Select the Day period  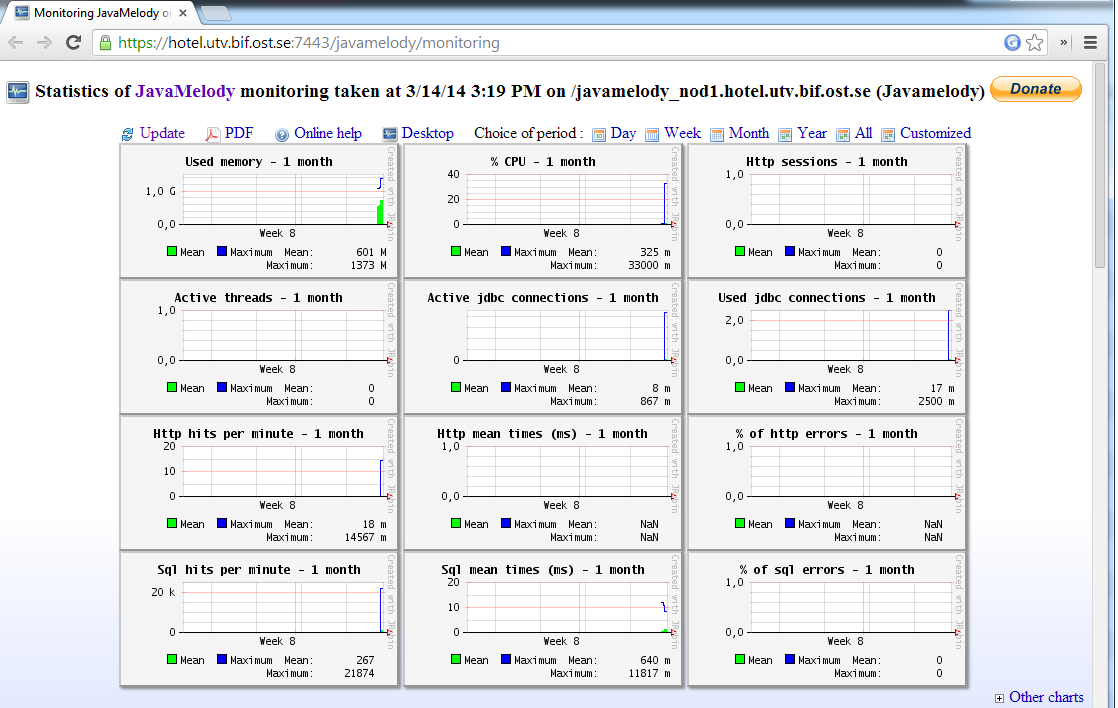pos(623,133)
